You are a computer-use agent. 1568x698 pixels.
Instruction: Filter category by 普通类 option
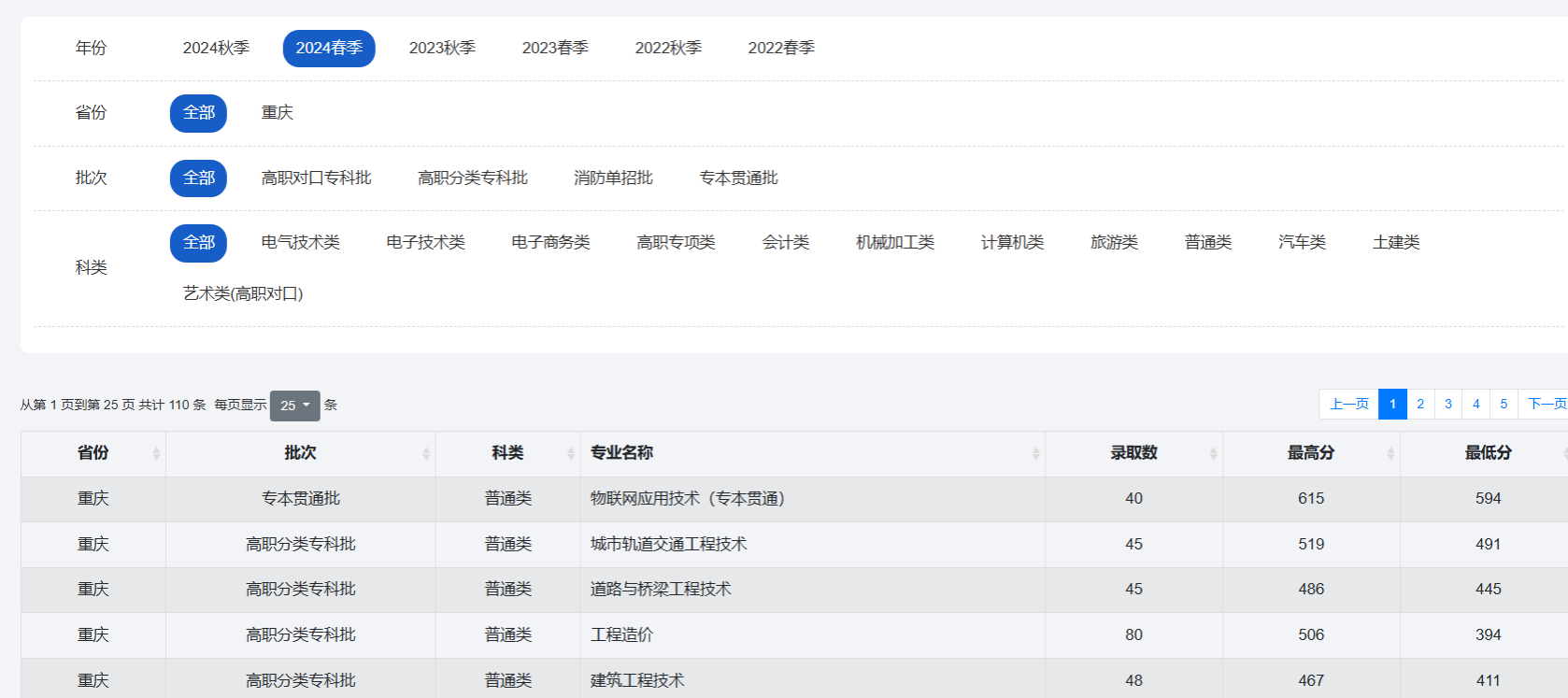pyautogui.click(x=1208, y=243)
